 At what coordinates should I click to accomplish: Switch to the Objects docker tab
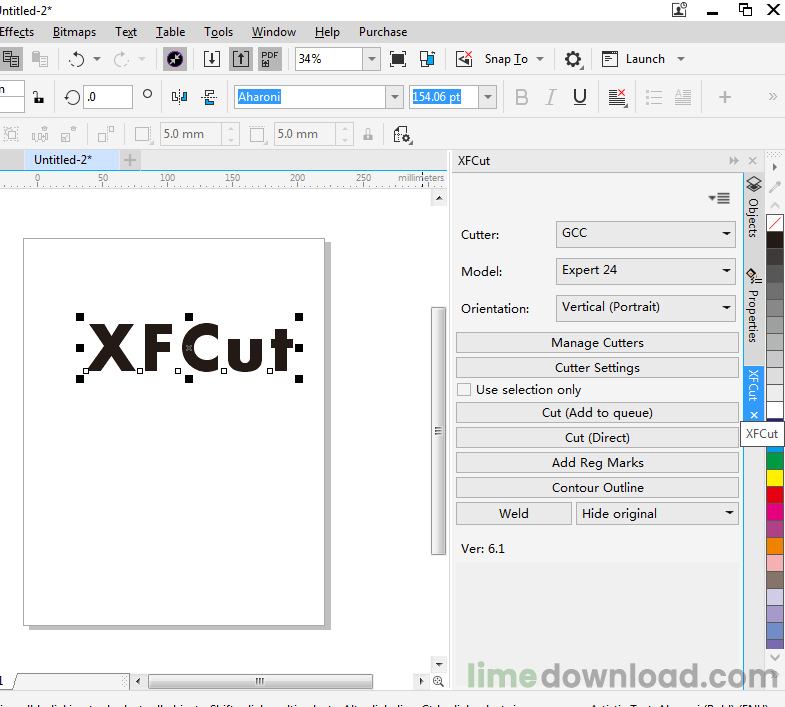pyautogui.click(x=754, y=208)
